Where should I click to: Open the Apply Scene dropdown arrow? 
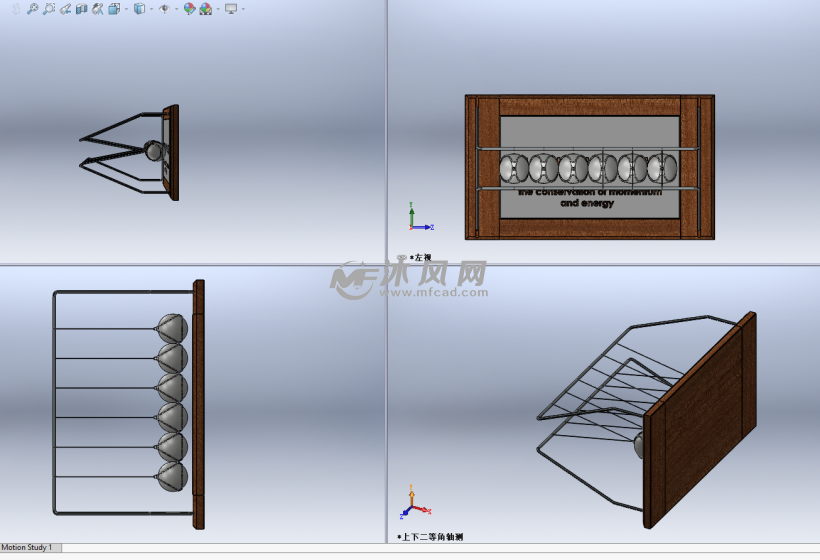217,9
